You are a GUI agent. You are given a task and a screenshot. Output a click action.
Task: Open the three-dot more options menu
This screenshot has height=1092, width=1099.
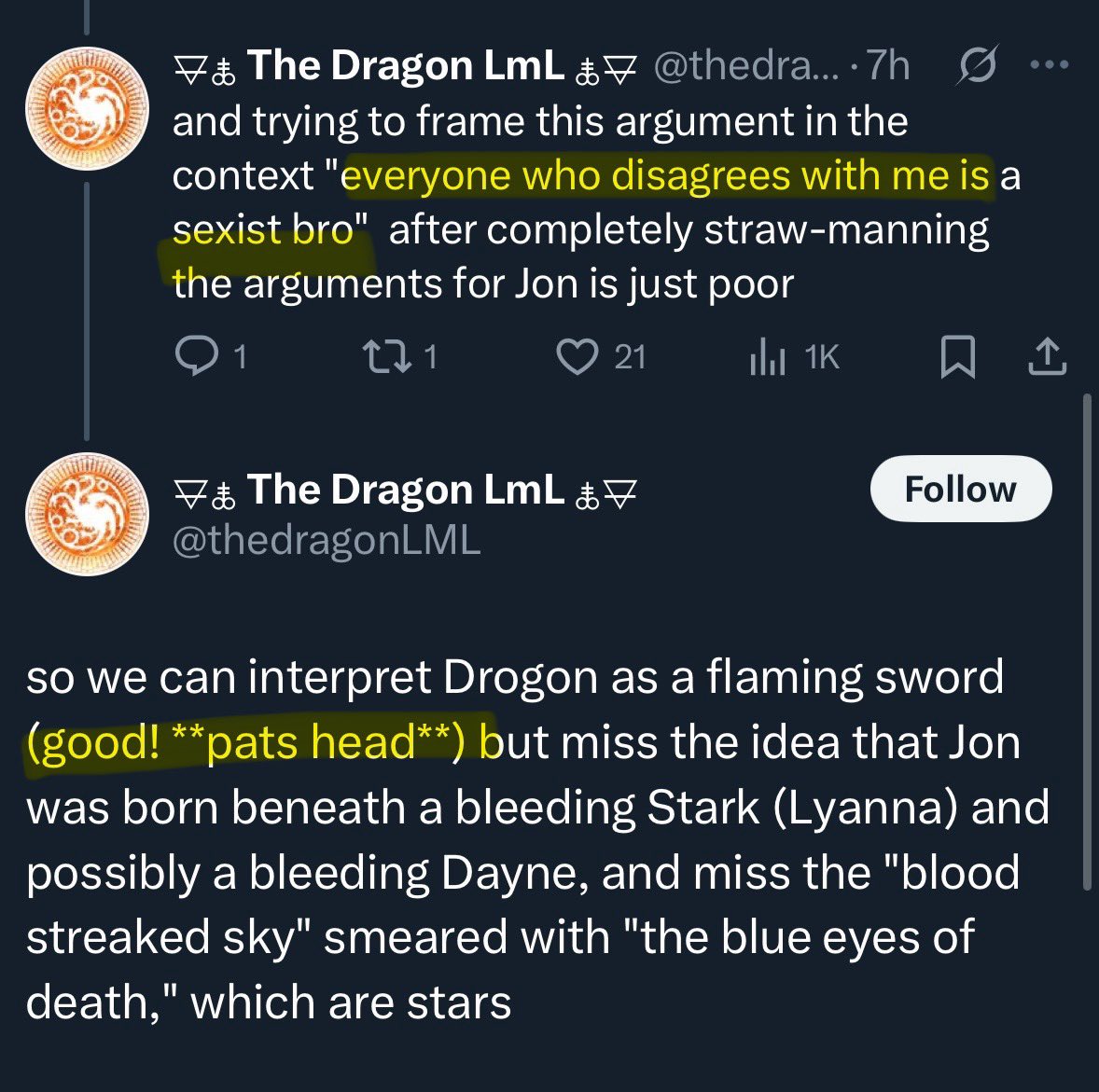coord(1050,64)
